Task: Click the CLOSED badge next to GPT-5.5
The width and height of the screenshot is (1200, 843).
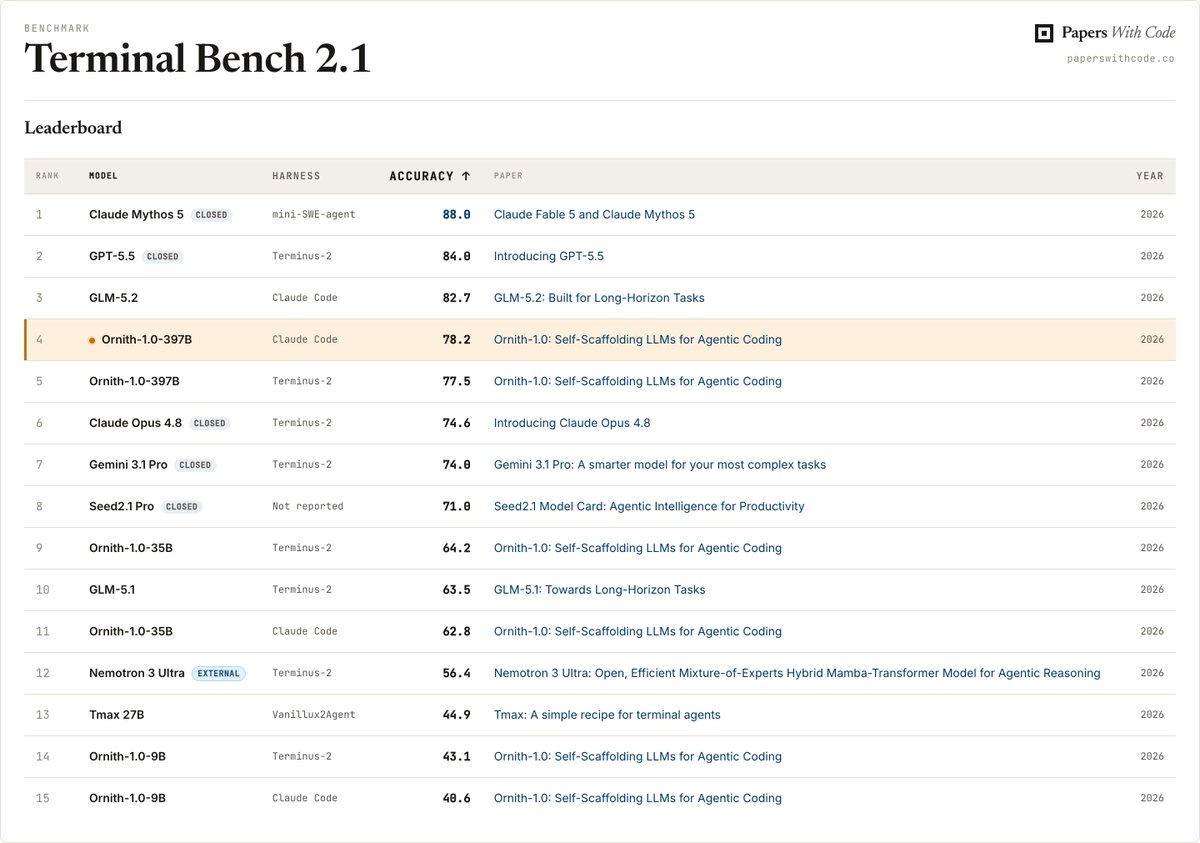Action: [162, 257]
